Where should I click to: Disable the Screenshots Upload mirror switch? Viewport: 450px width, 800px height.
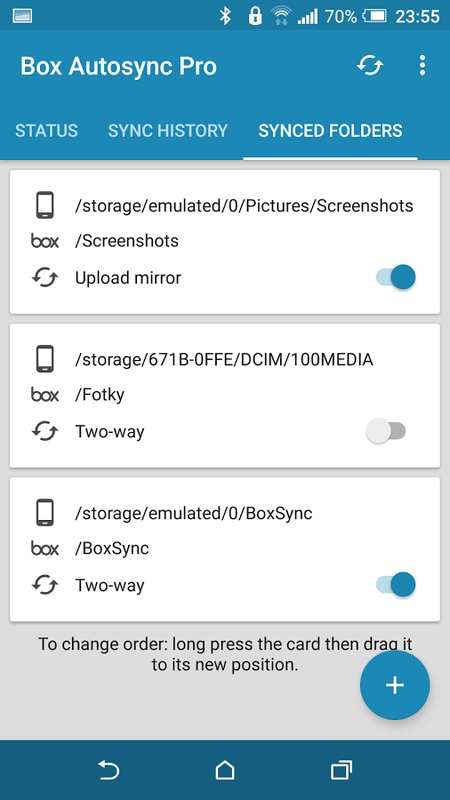pos(396,277)
